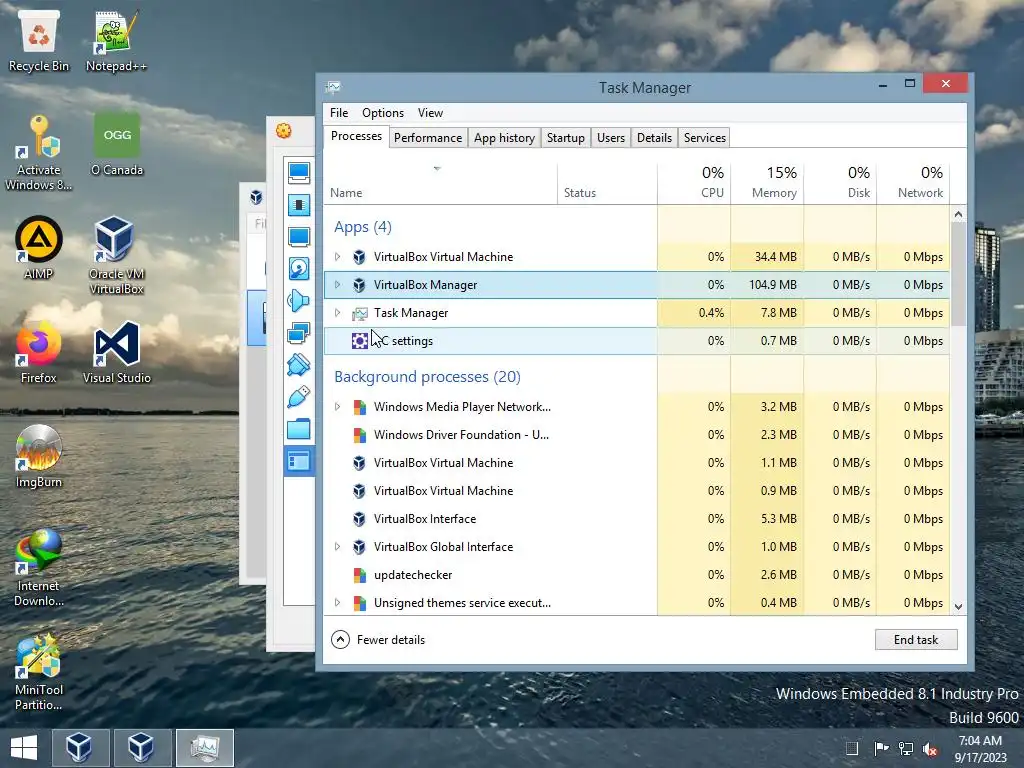Open General settings in VirtualBox settings window
The image size is (1024, 768).
pyautogui.click(x=299, y=173)
